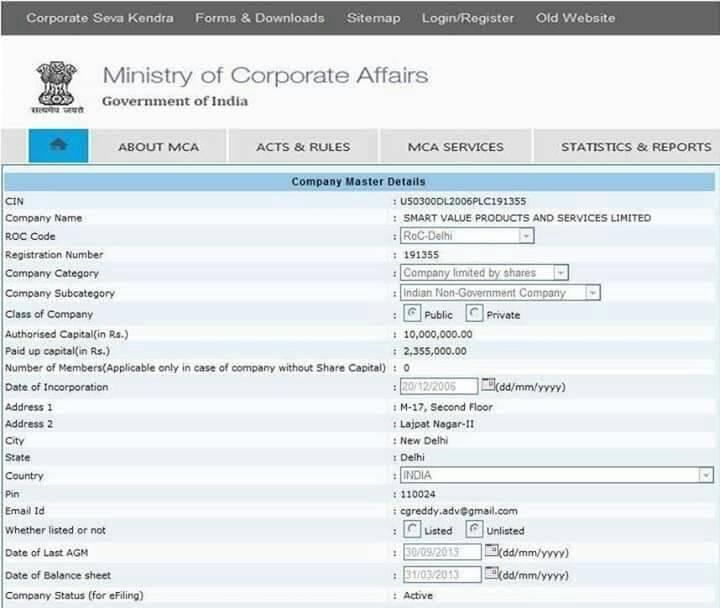Select the registration number 191355
Screen dimensions: 720x608
421,254
